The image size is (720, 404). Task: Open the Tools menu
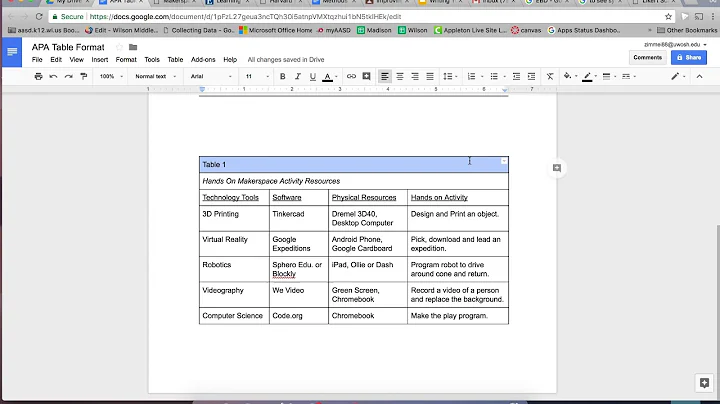152,60
